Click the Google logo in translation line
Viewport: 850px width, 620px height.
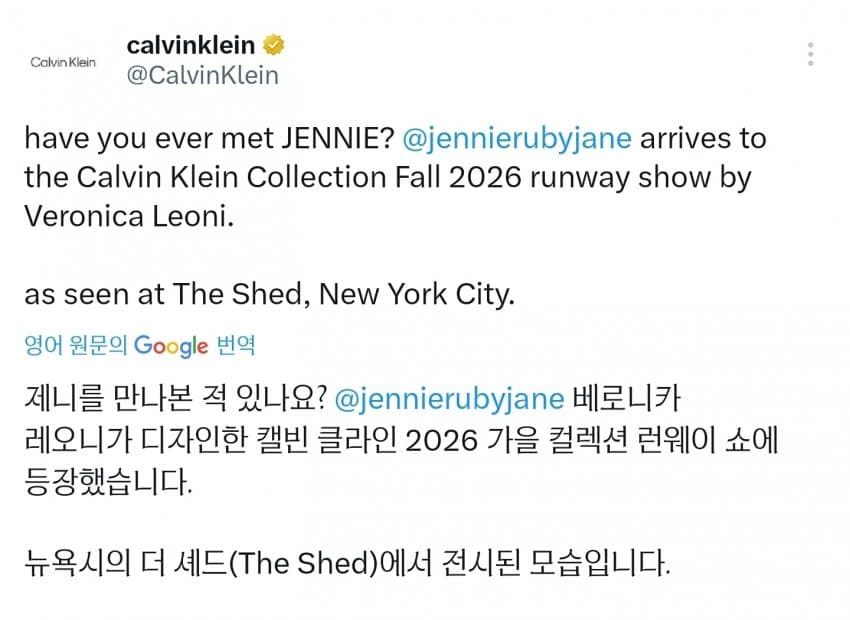[172, 346]
